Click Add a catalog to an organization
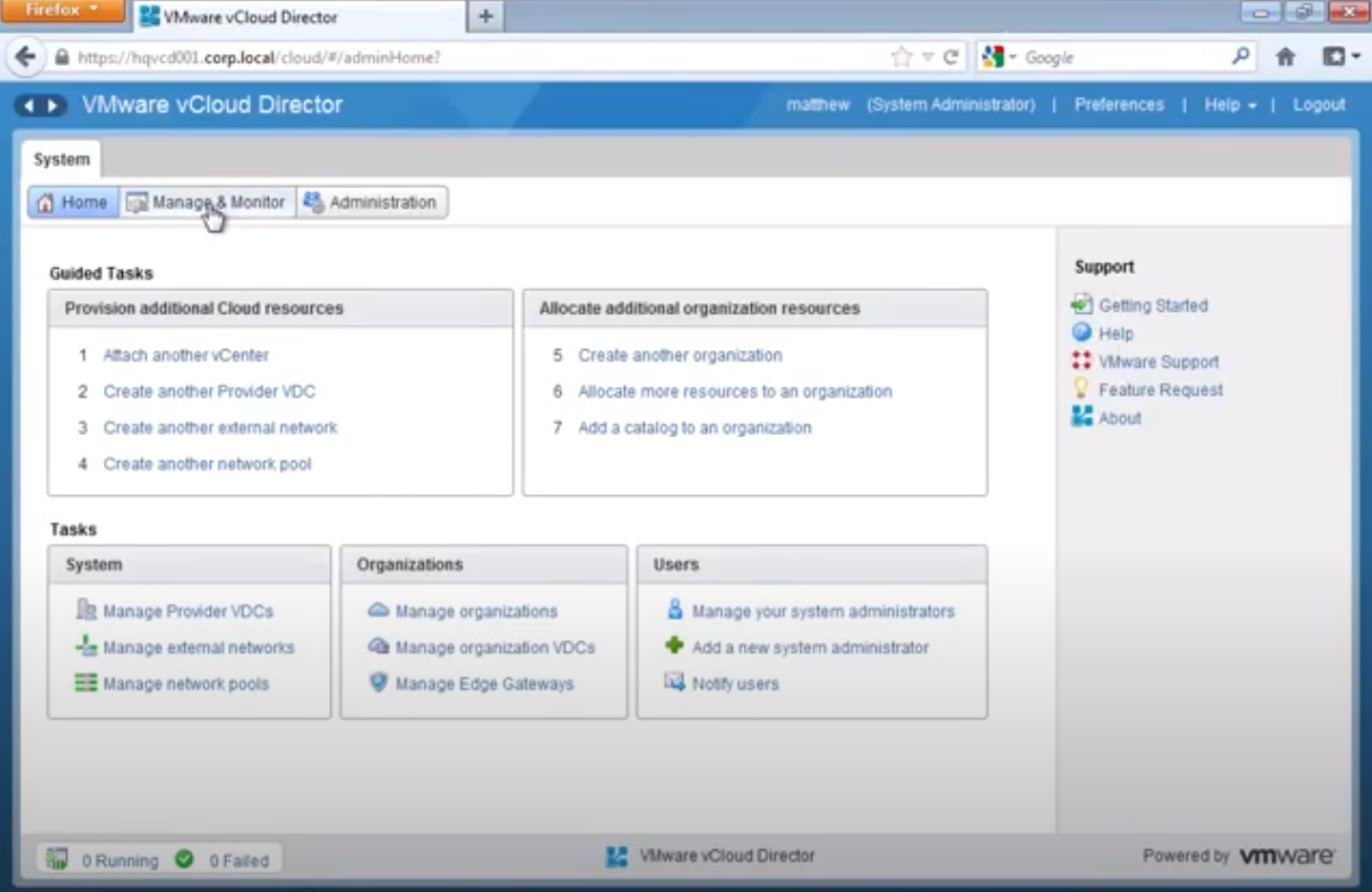The width and height of the screenshot is (1372, 892). point(695,427)
